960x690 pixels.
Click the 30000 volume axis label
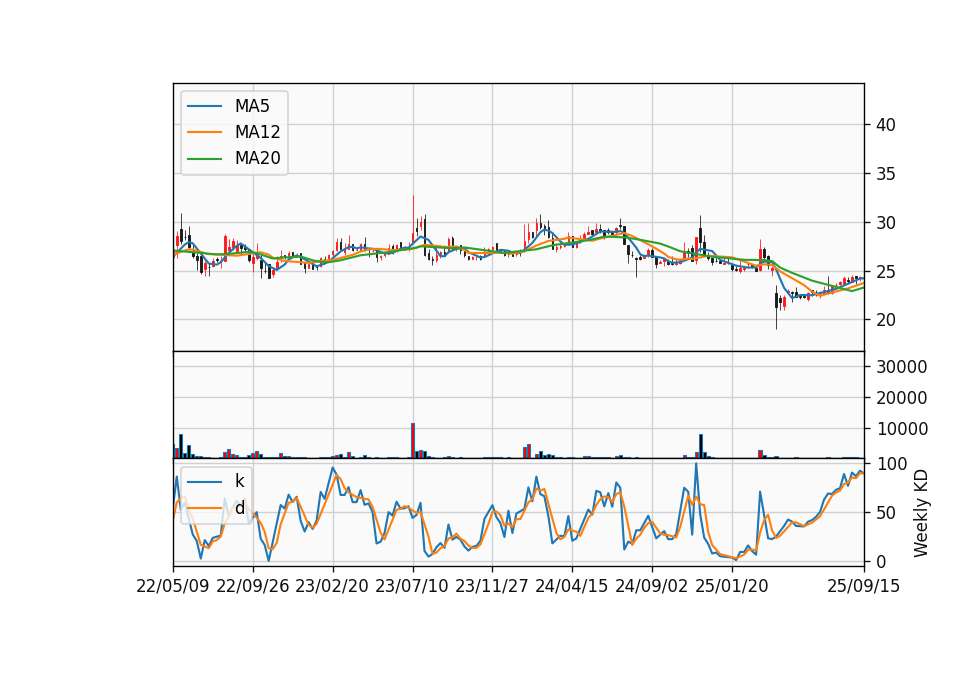point(902,367)
